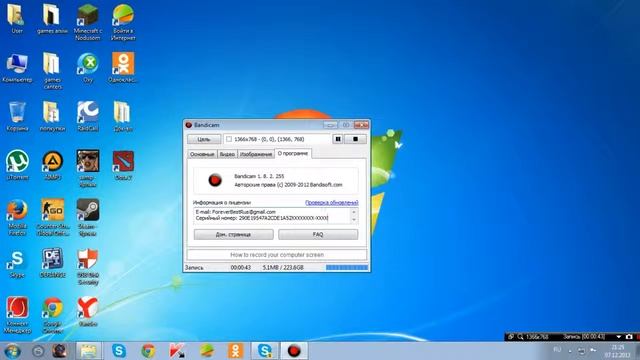
Task: Click the Bandicam red record logo in About panel
Action: point(215,180)
